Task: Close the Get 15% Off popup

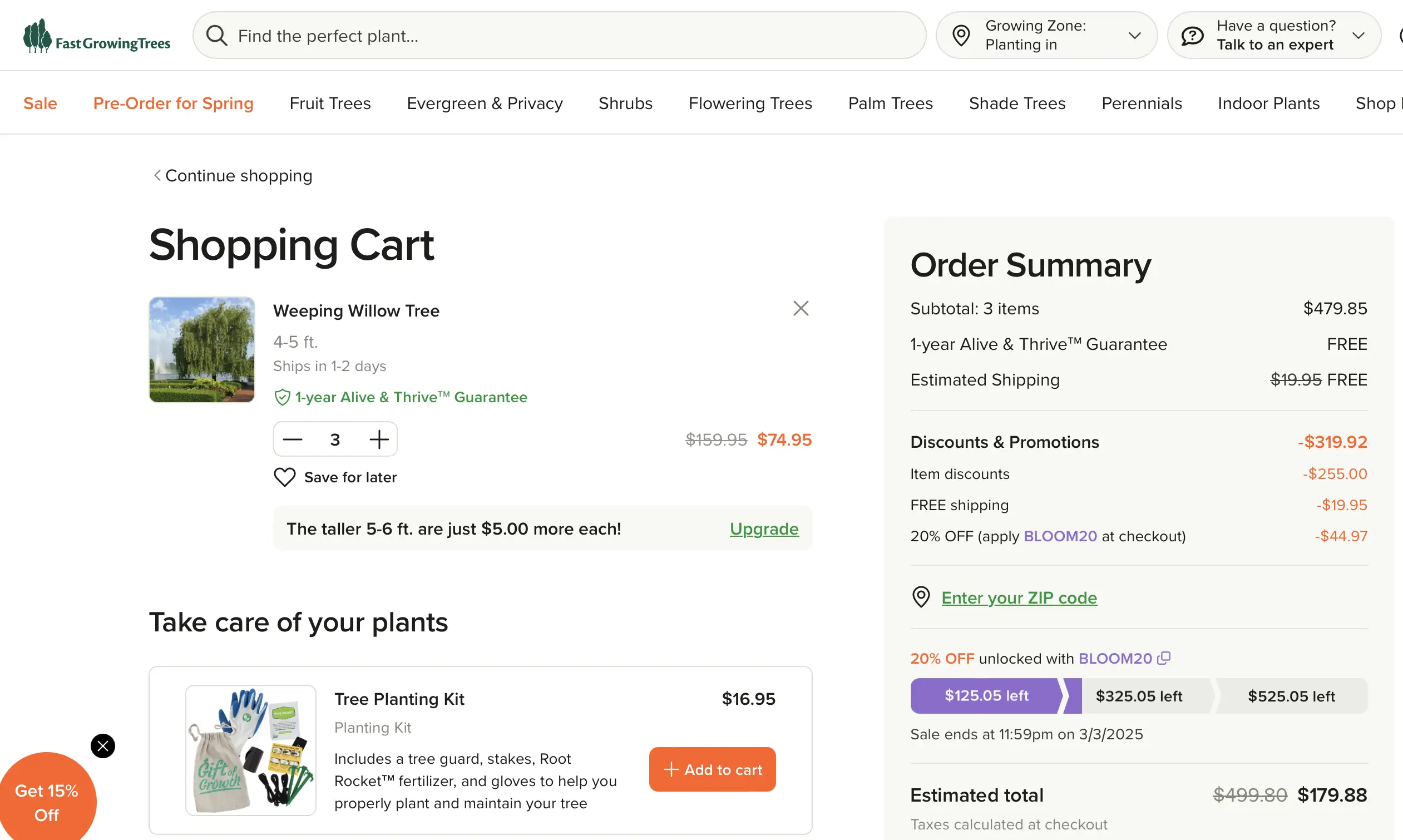Action: [x=103, y=746]
